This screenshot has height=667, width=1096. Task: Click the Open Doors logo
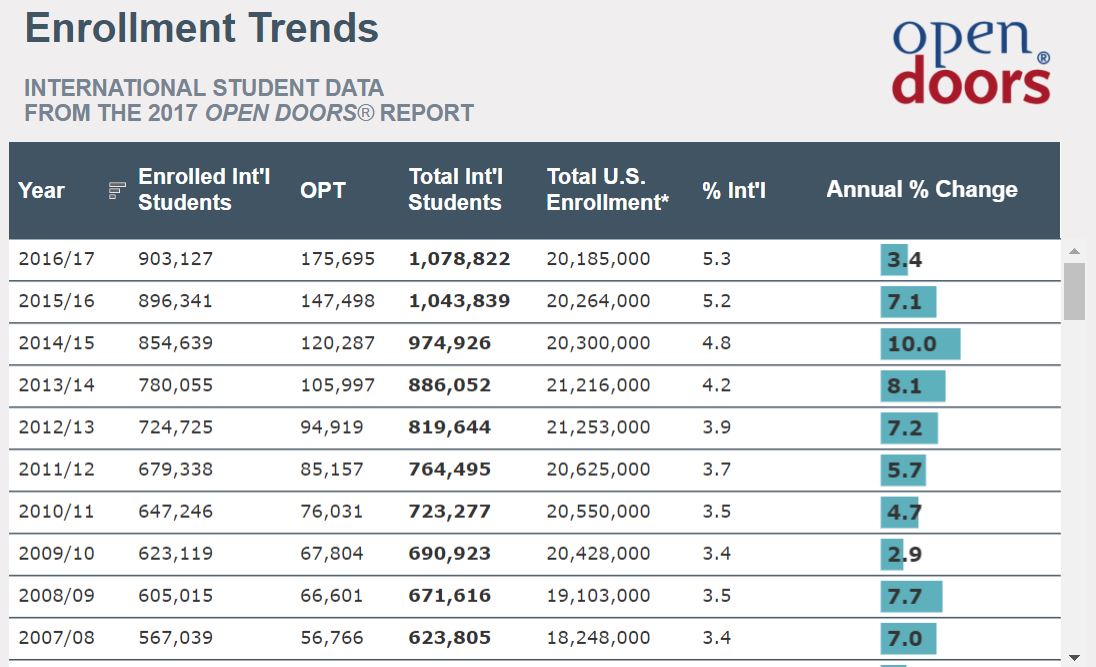pyautogui.click(x=971, y=63)
